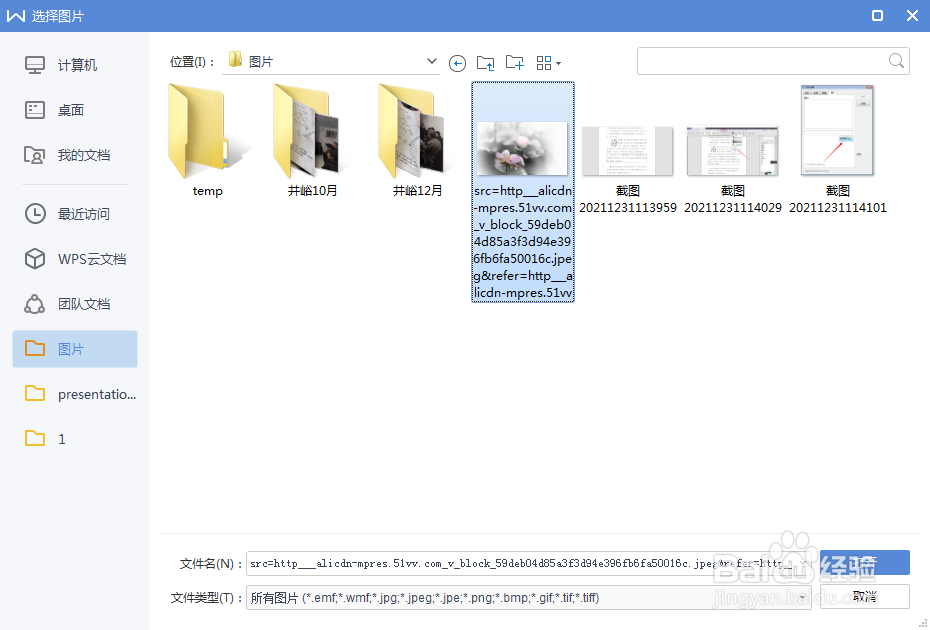Expand the view options arrow
The height and width of the screenshot is (630, 930).
[x=557, y=62]
